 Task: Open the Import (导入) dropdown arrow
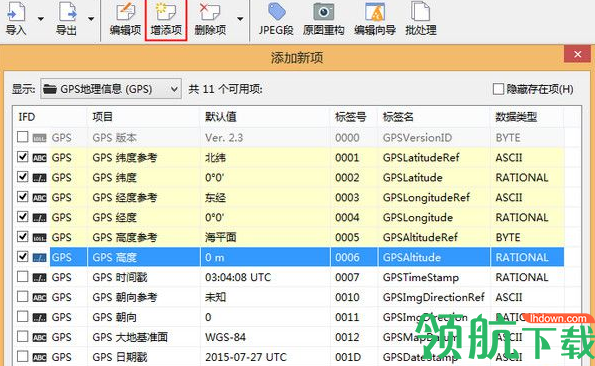coord(41,19)
